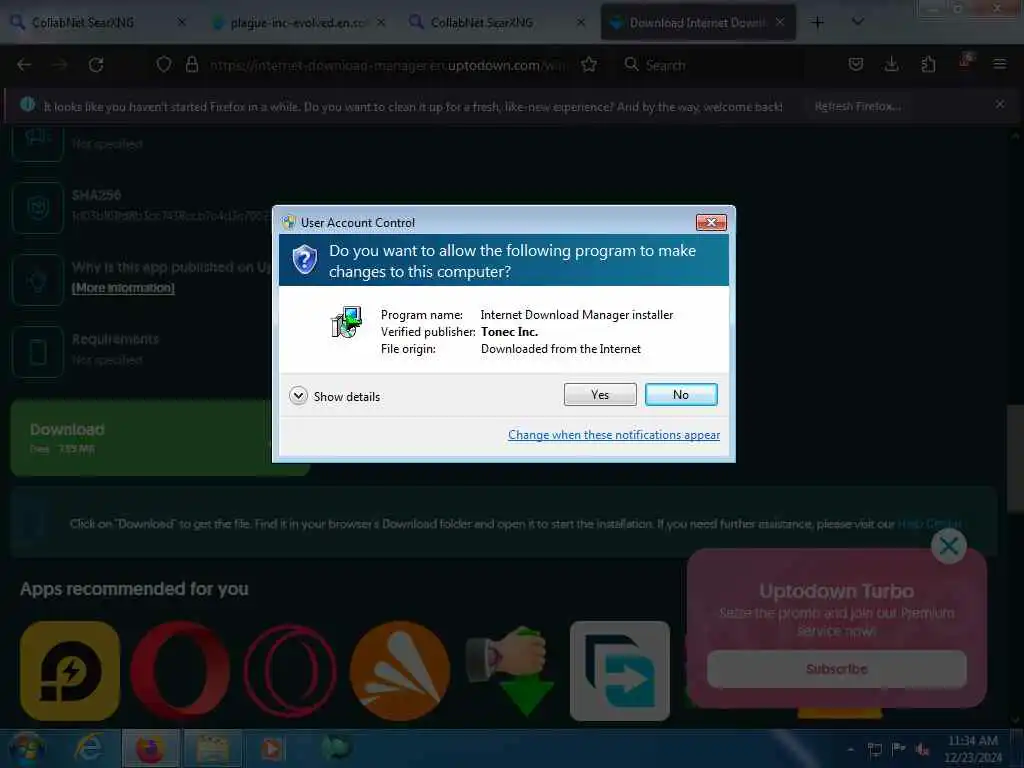Image resolution: width=1024 pixels, height=768 pixels.
Task: Open the orange recommended app icon
Action: coord(400,671)
